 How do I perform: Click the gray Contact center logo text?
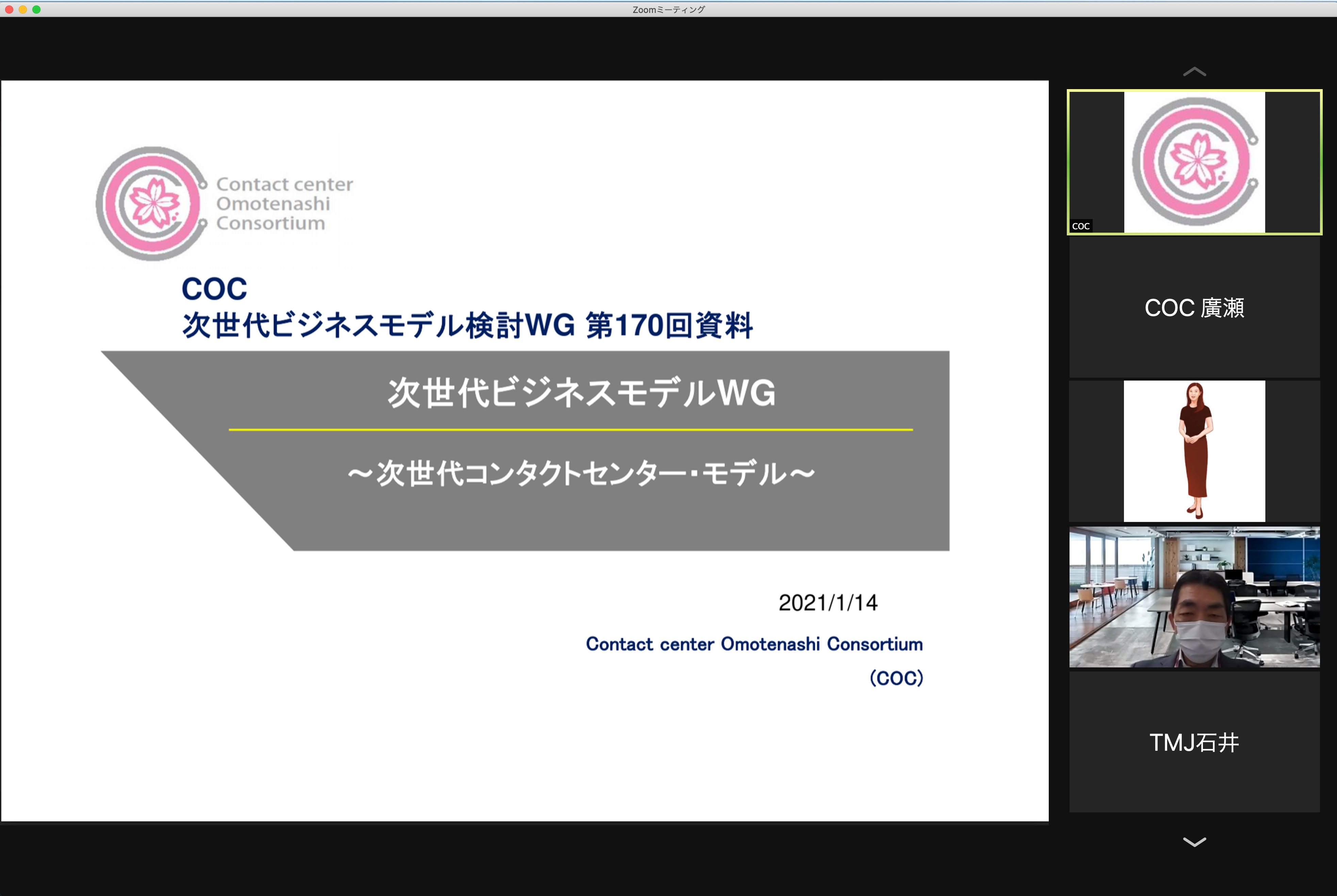pos(284,203)
